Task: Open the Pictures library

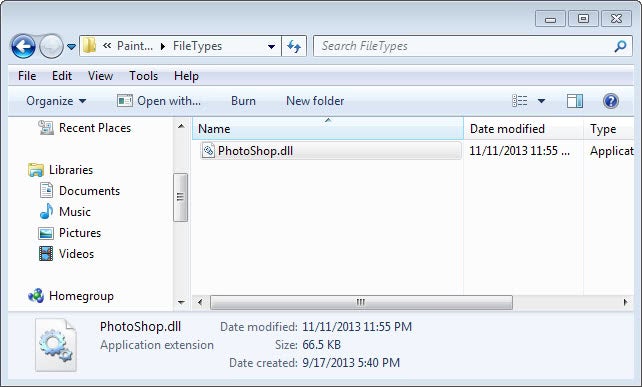Action: coord(80,233)
